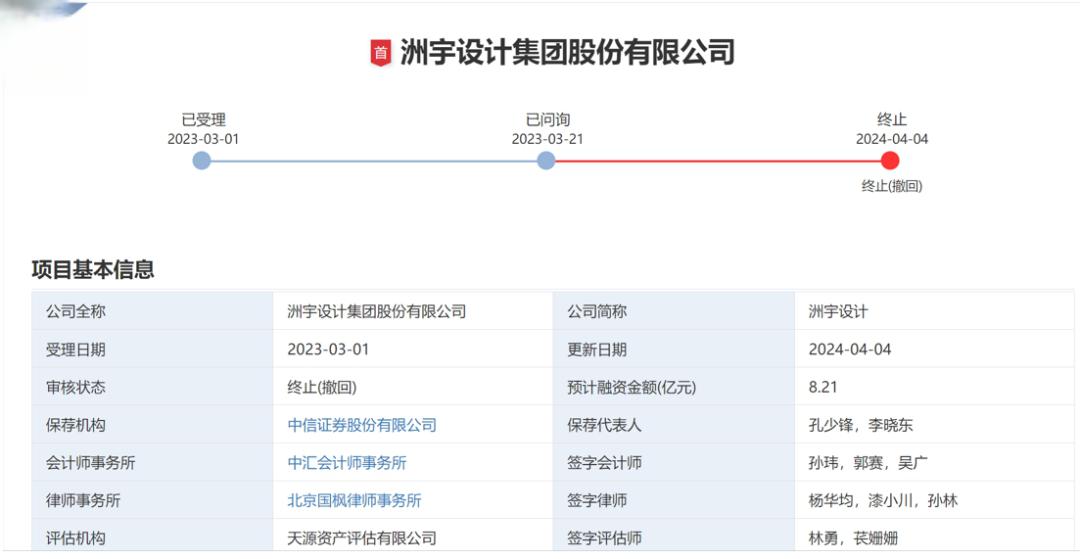The height and width of the screenshot is (559, 1080).
Task: Click the 保荐机构 label cell
Action: (152, 425)
